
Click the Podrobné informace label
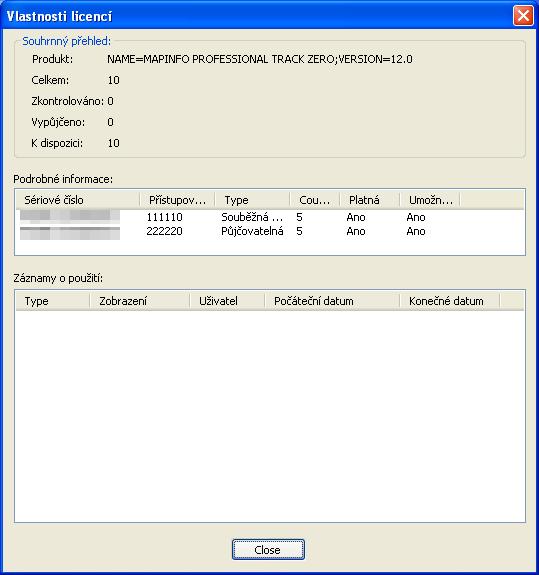coord(63,179)
